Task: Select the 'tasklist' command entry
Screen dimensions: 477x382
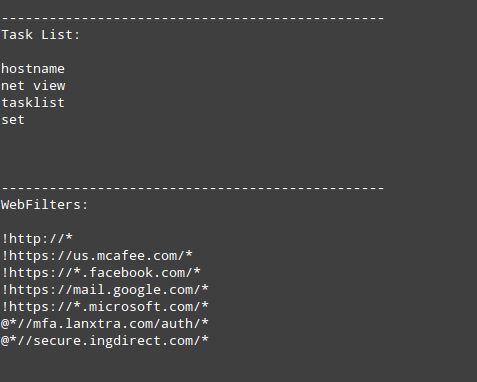Action: [33, 103]
